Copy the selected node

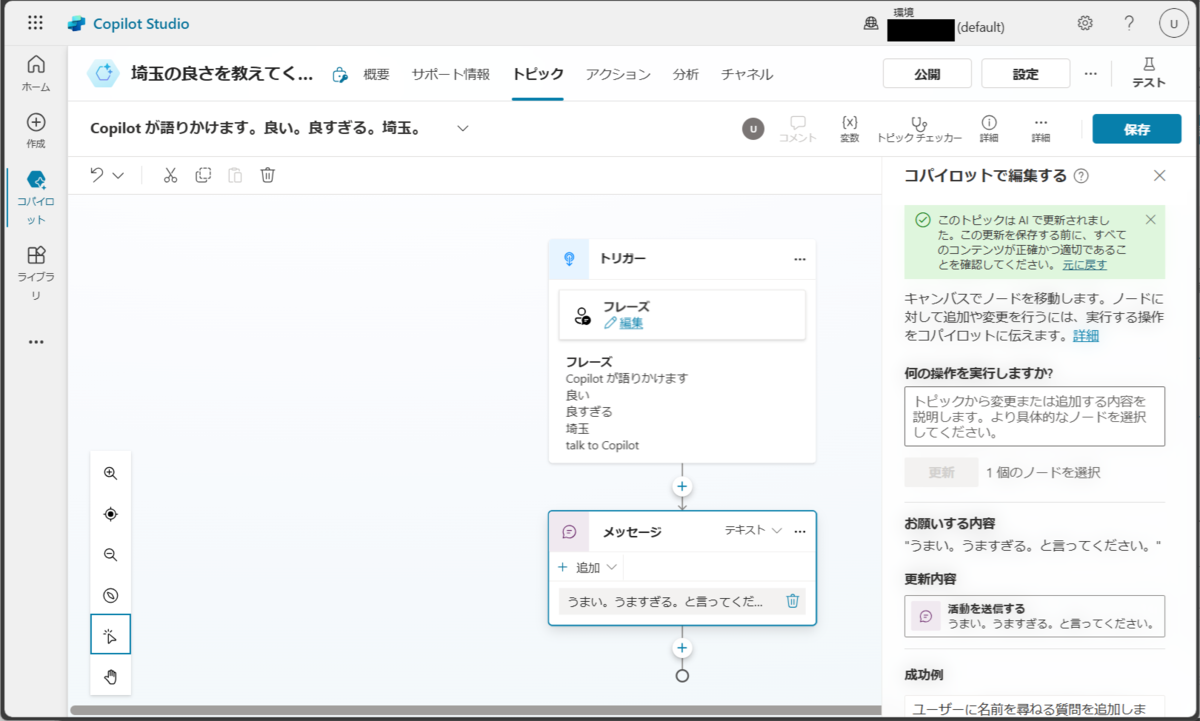203,175
